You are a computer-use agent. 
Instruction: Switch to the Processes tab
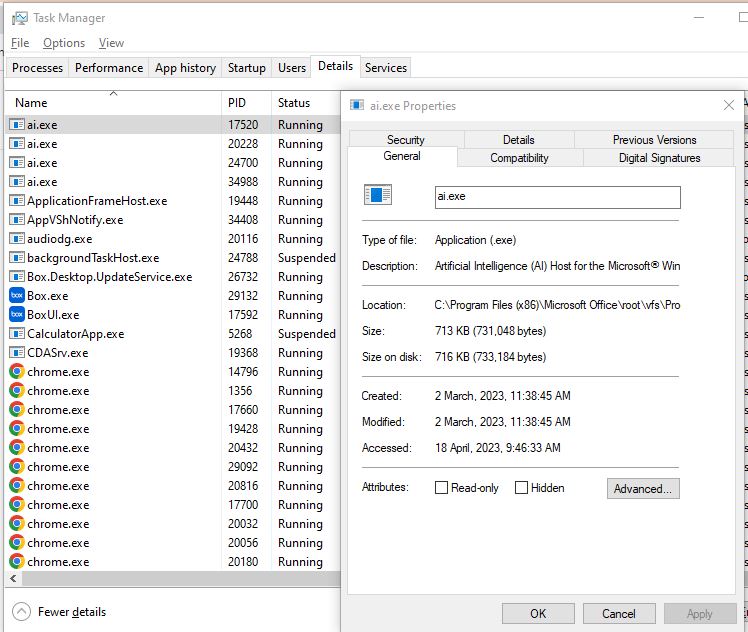37,68
